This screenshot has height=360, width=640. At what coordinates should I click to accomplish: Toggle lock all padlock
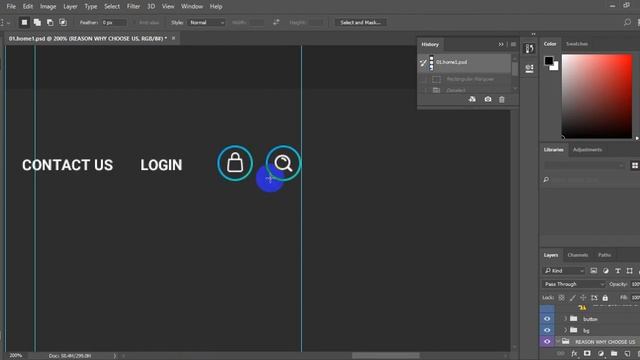[605, 298]
